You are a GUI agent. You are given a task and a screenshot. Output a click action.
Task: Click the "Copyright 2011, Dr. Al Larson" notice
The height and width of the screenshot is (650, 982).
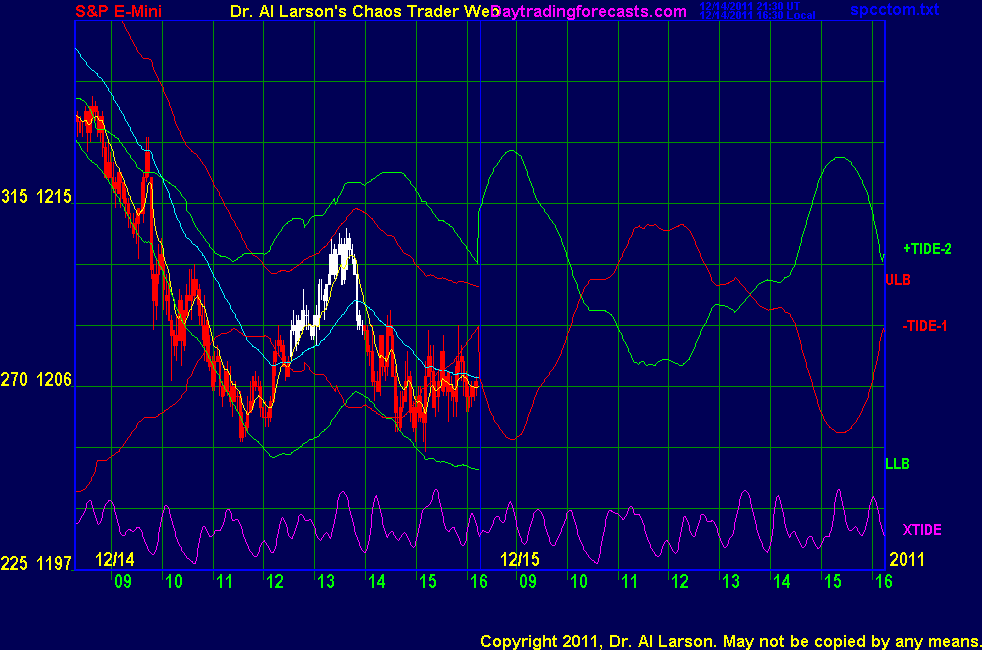(x=598, y=641)
